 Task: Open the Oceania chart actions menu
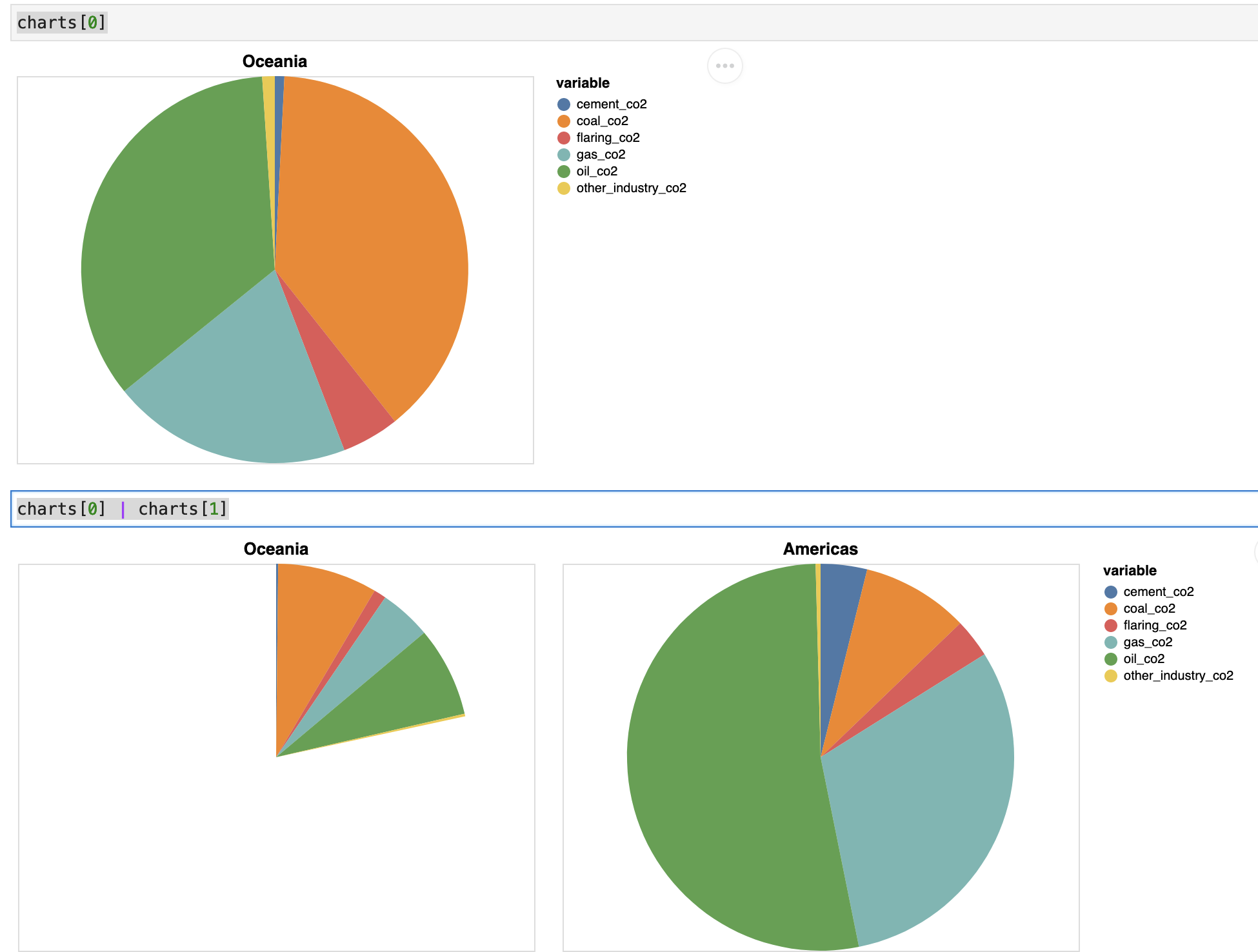[724, 65]
